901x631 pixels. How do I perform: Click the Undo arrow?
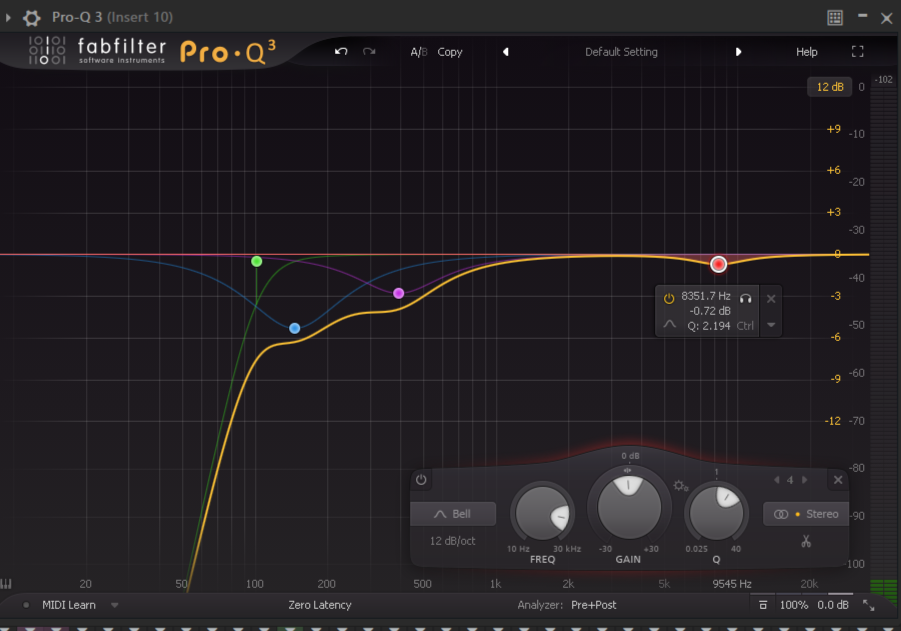341,52
